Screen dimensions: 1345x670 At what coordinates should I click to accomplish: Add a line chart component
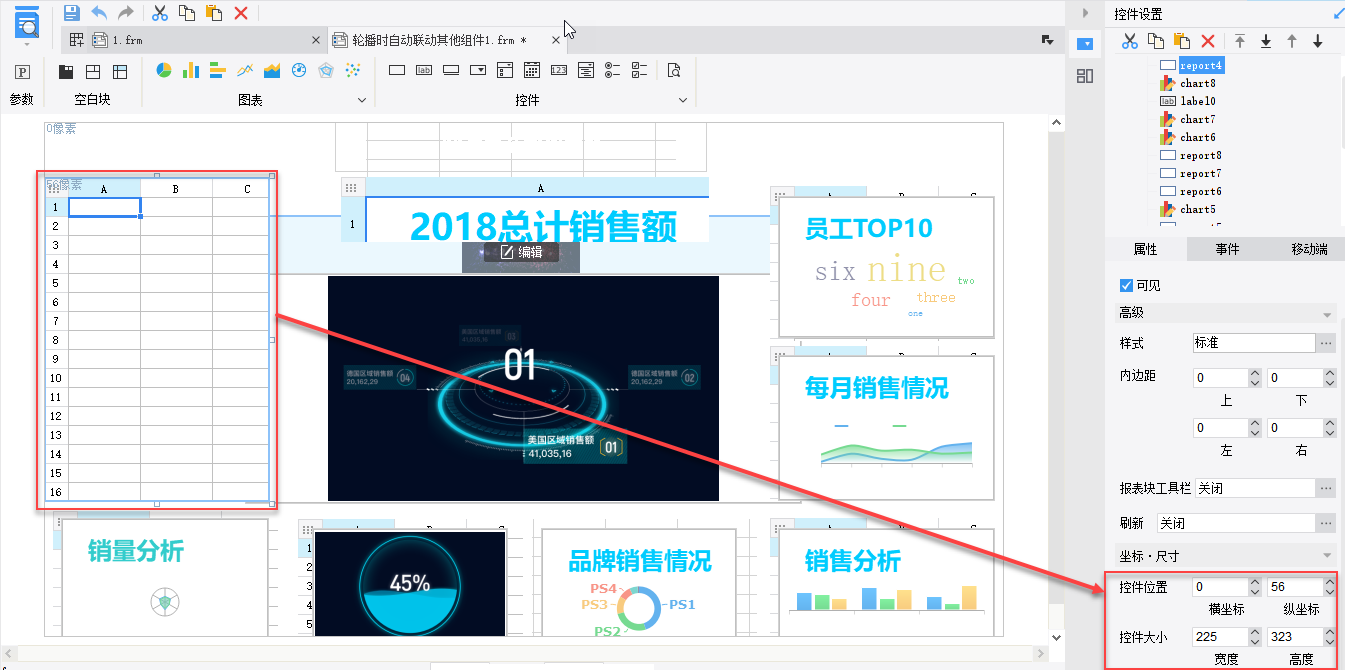[x=245, y=70]
